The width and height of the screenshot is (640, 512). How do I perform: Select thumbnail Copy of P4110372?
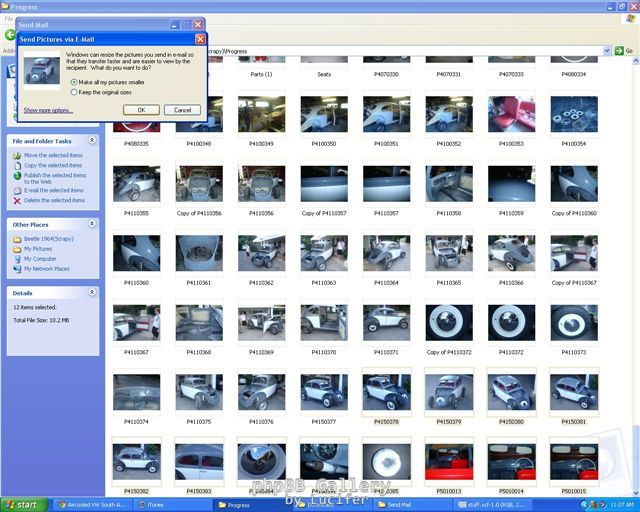click(x=449, y=323)
